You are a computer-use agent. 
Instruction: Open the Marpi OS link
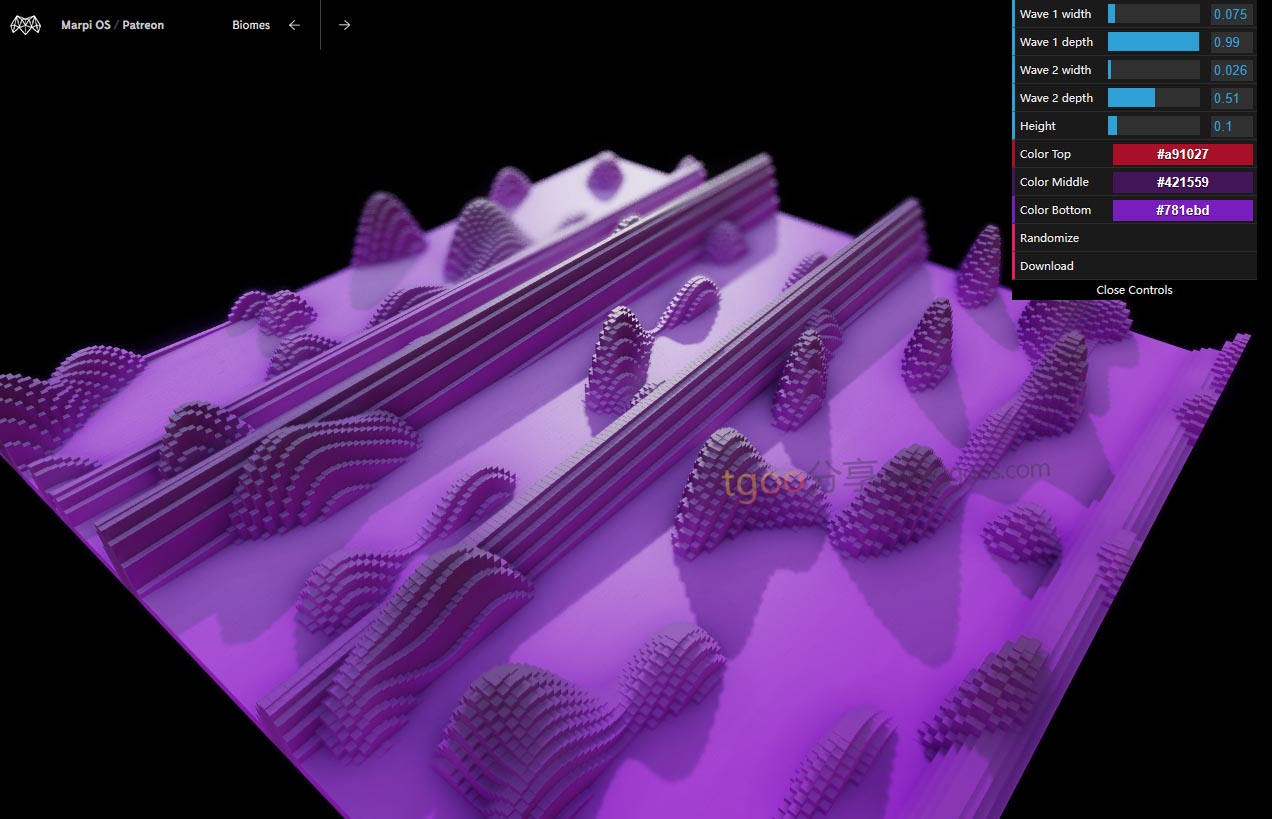pyautogui.click(x=87, y=25)
